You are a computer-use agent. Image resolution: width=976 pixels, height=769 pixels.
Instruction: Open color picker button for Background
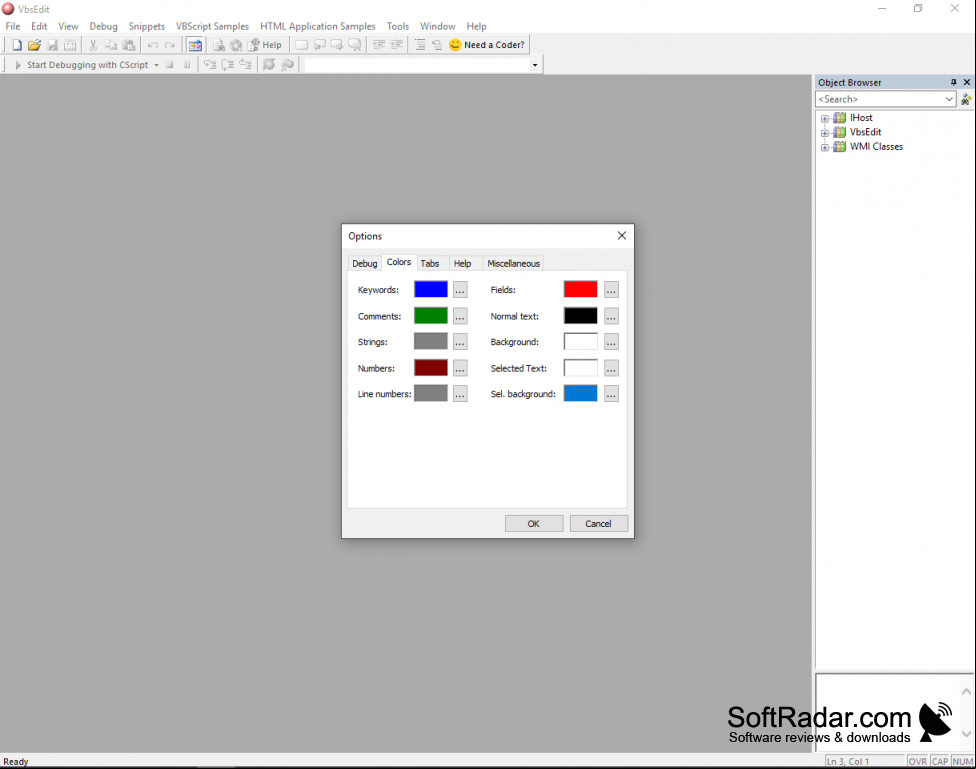pos(611,342)
